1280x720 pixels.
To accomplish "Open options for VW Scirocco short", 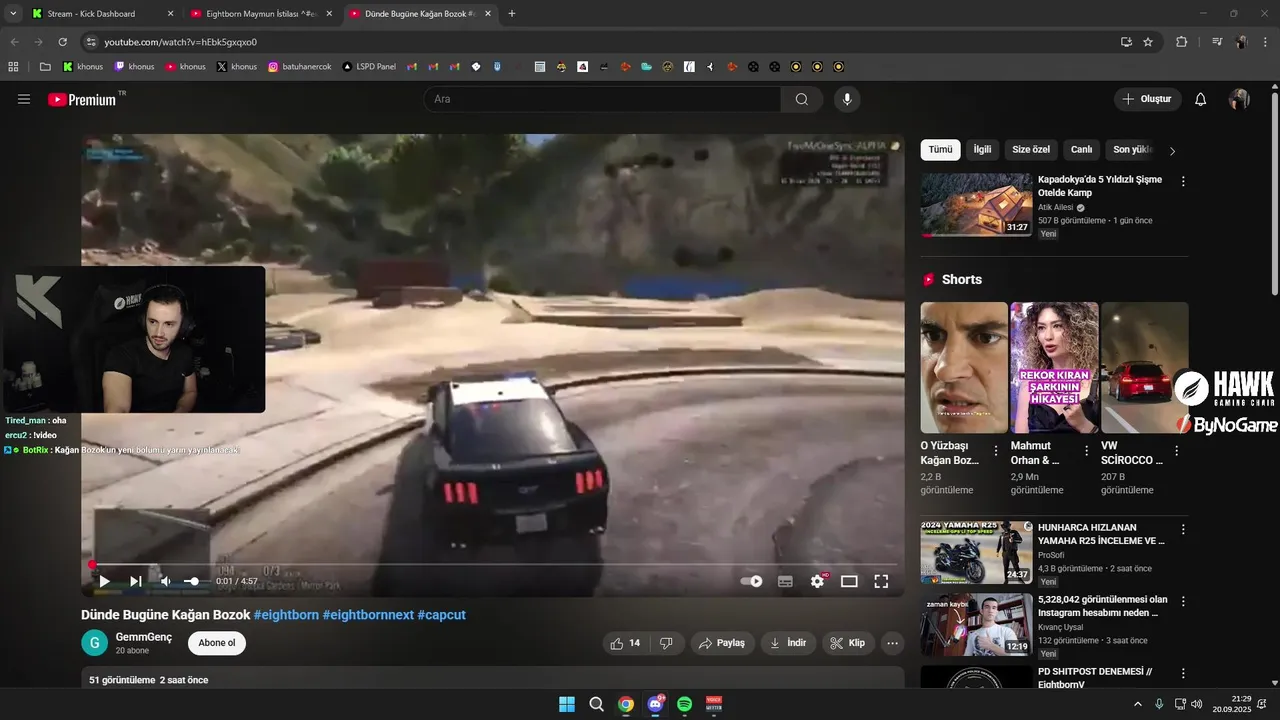I will point(1176,451).
